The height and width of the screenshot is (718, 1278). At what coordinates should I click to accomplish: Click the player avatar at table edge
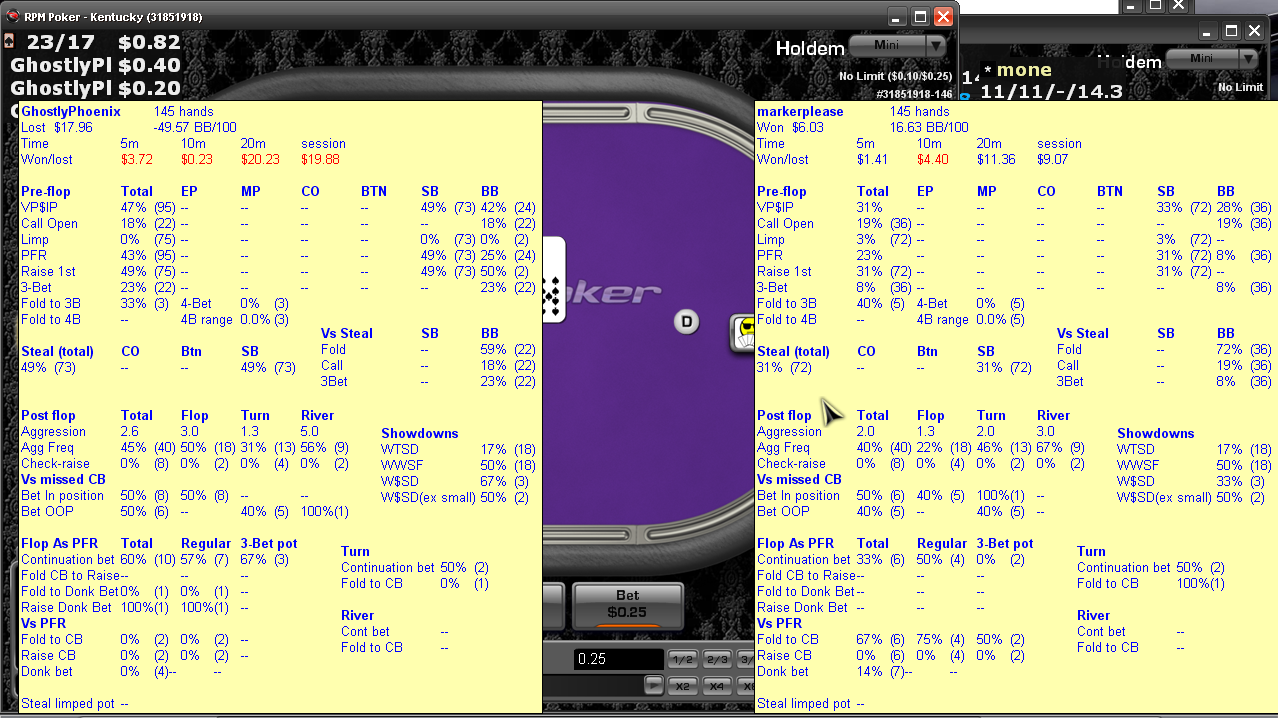pos(742,334)
